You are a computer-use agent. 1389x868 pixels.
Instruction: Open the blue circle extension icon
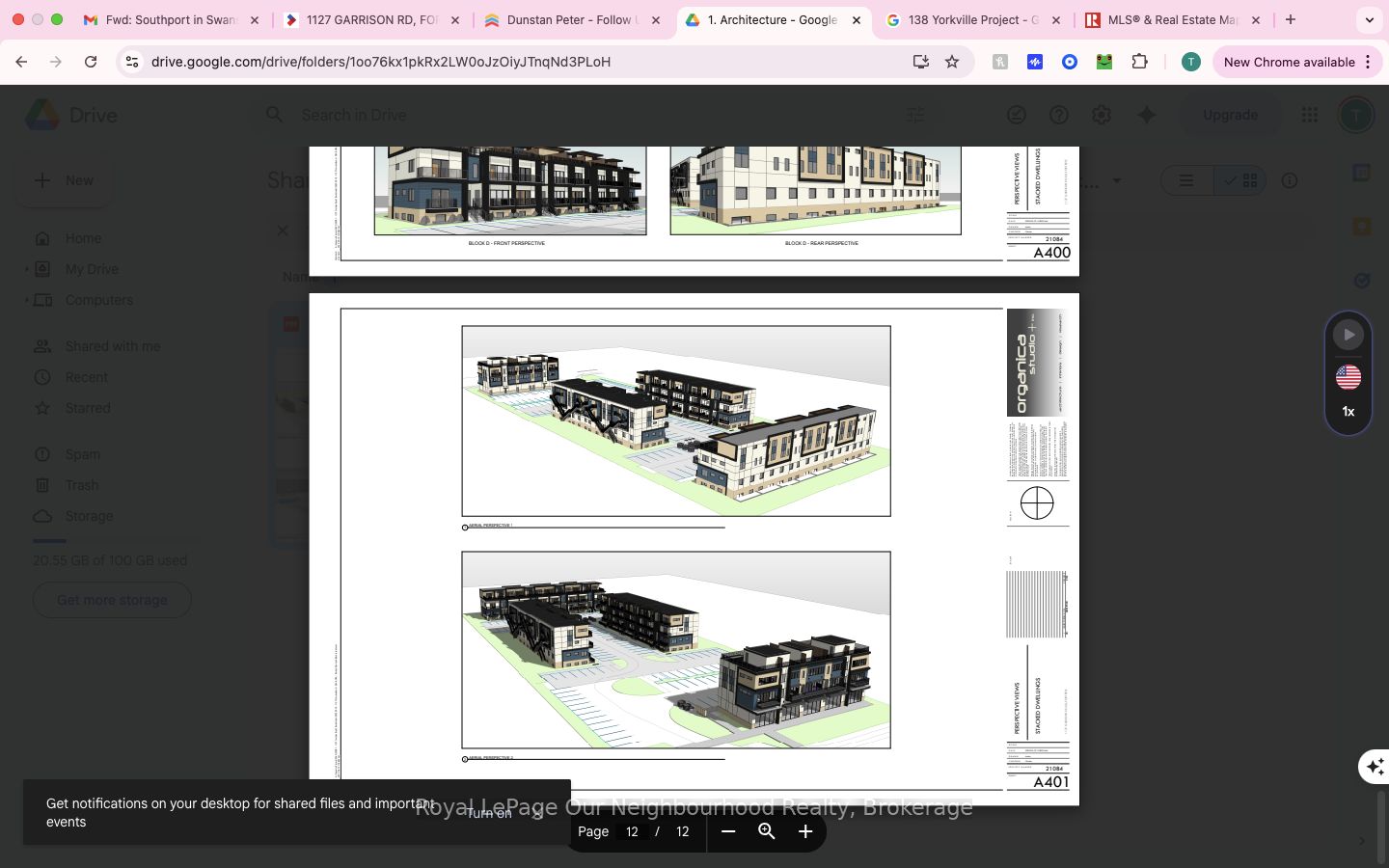pyautogui.click(x=1070, y=62)
